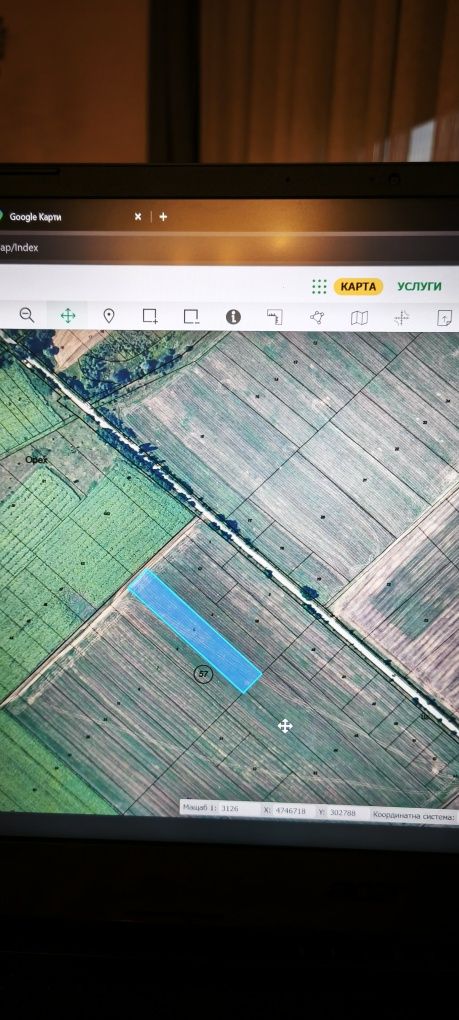Switch to the КАРТА tab

coord(358,287)
